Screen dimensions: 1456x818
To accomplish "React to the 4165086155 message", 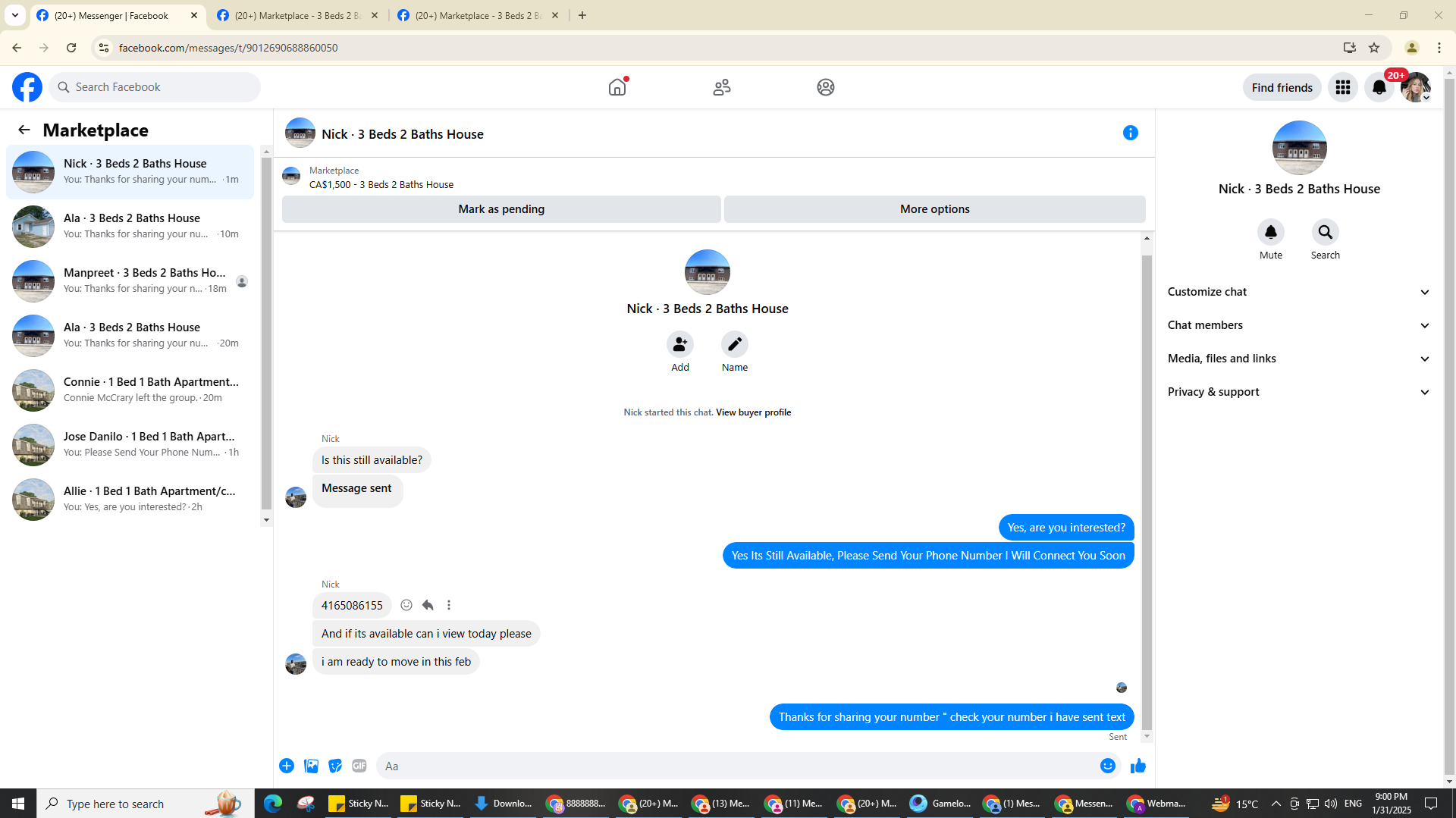I will click(406, 605).
